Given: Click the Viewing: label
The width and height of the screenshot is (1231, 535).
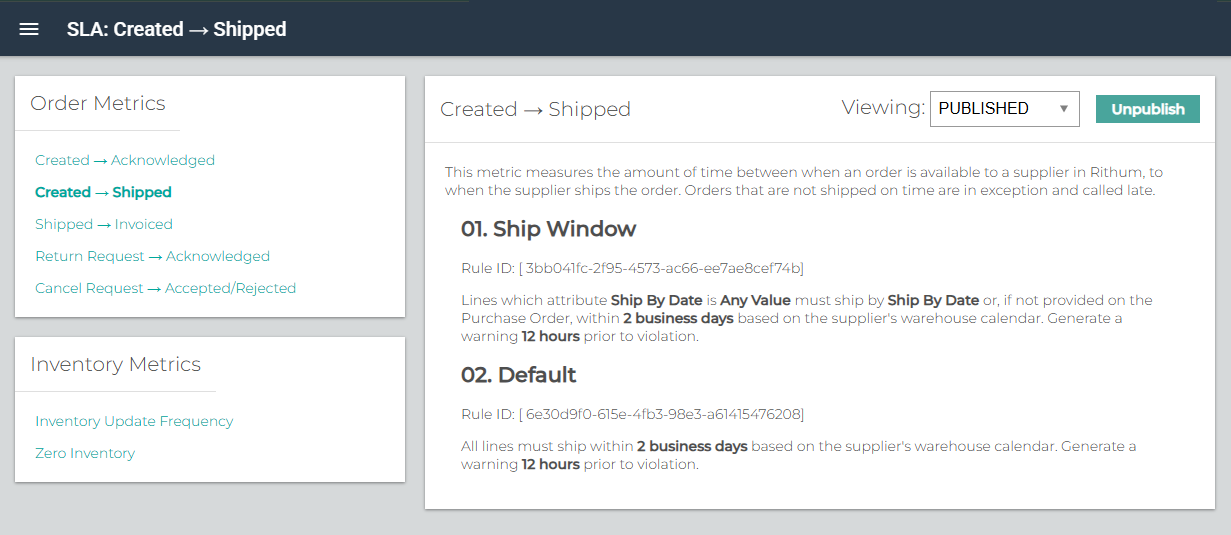Looking at the screenshot, I should 883,108.
